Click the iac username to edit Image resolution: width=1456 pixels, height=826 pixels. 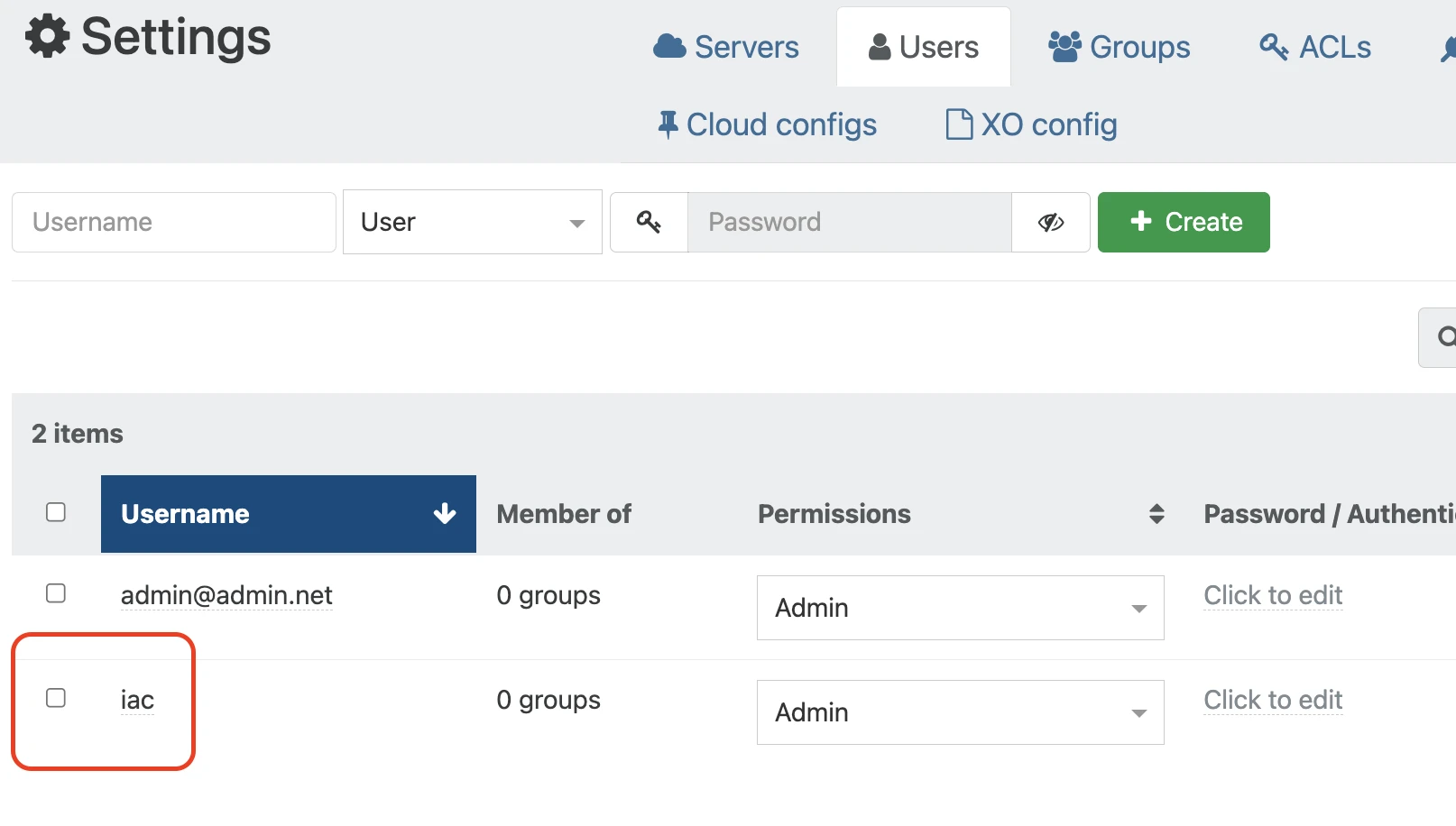(x=137, y=700)
